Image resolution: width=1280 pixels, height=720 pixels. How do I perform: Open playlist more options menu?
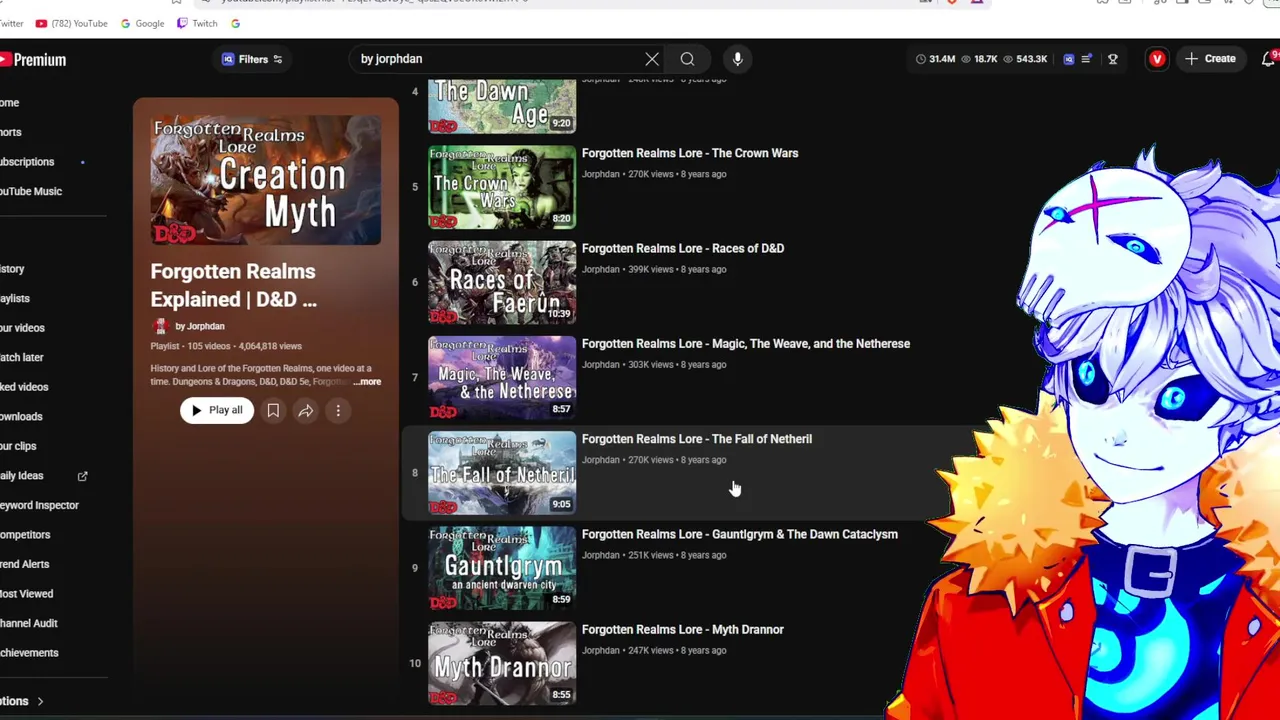click(338, 410)
